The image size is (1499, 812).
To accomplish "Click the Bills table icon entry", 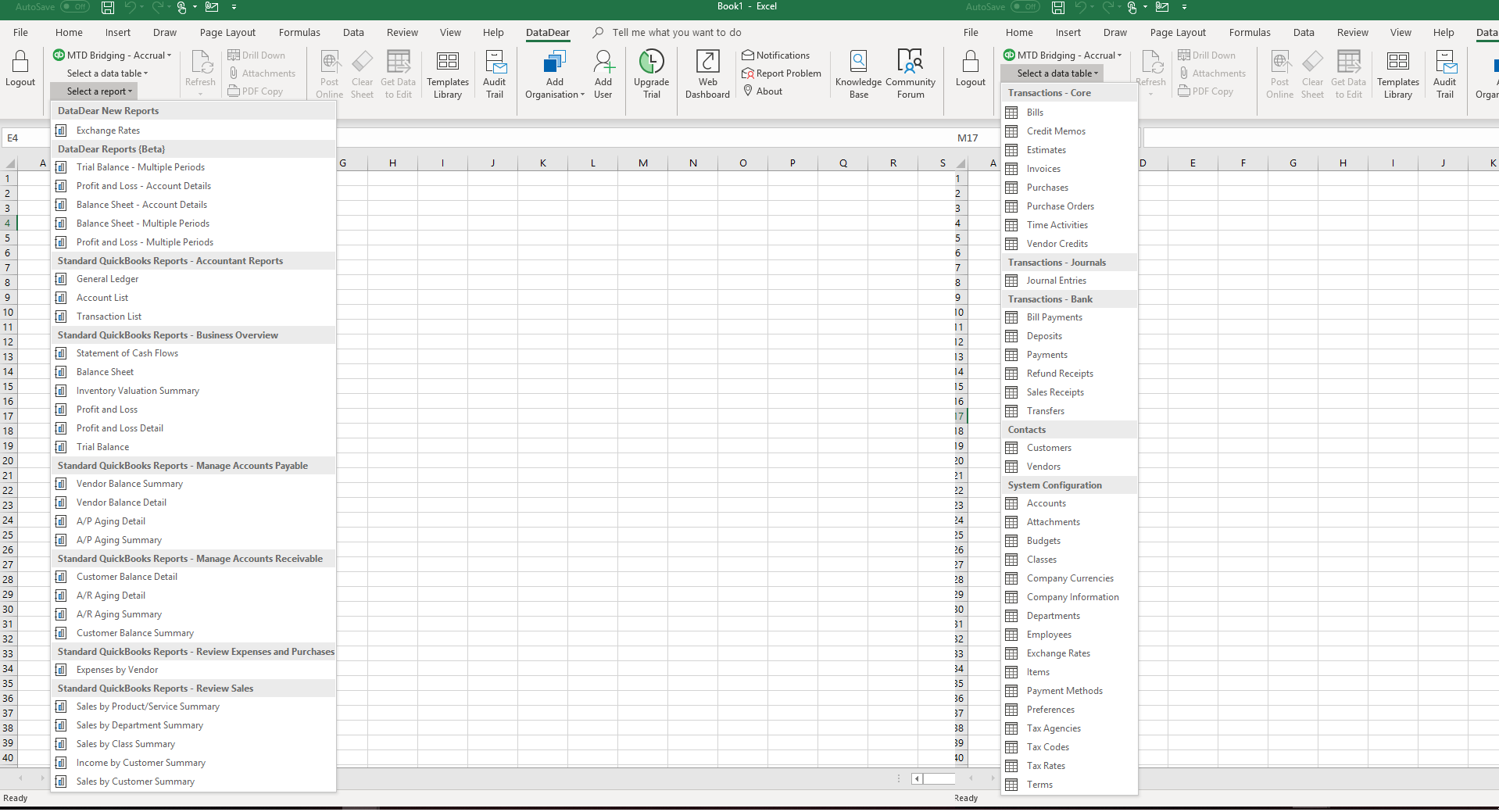I will 1069,113.
